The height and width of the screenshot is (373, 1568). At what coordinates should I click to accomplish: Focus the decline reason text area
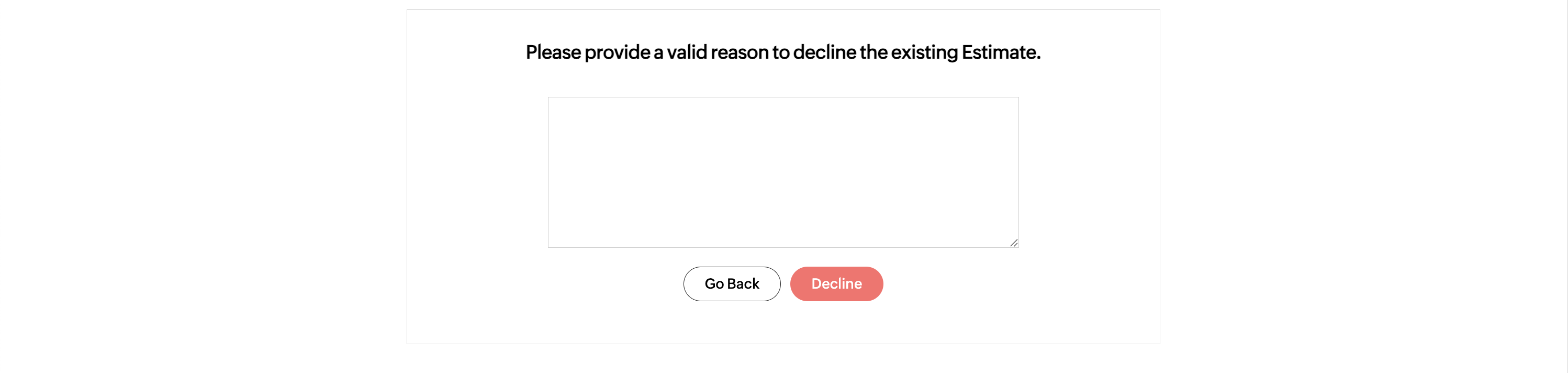pos(782,172)
